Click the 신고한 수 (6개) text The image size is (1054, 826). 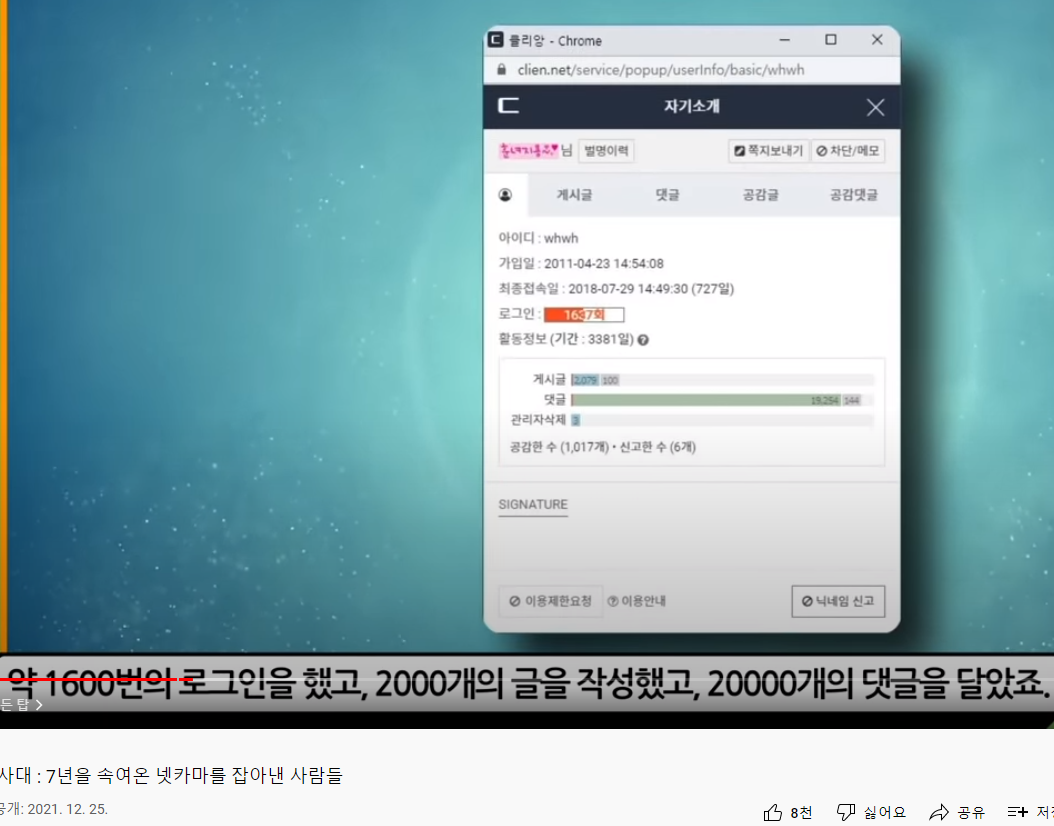point(657,447)
